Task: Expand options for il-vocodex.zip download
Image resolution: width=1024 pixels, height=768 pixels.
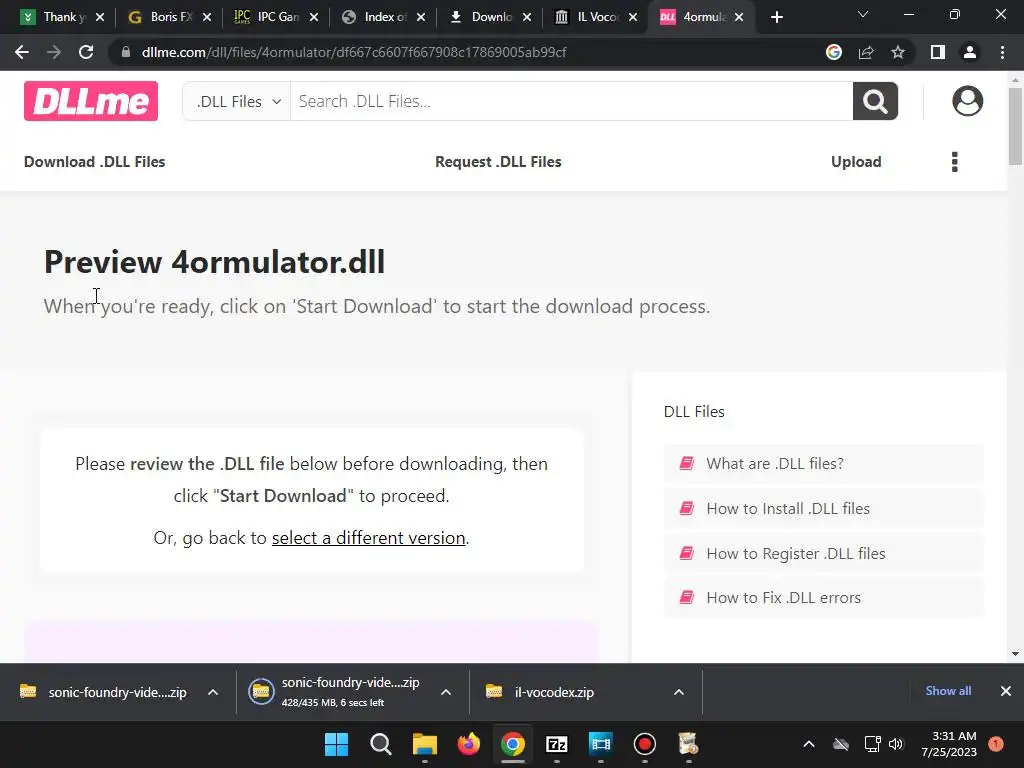Action: [679, 692]
